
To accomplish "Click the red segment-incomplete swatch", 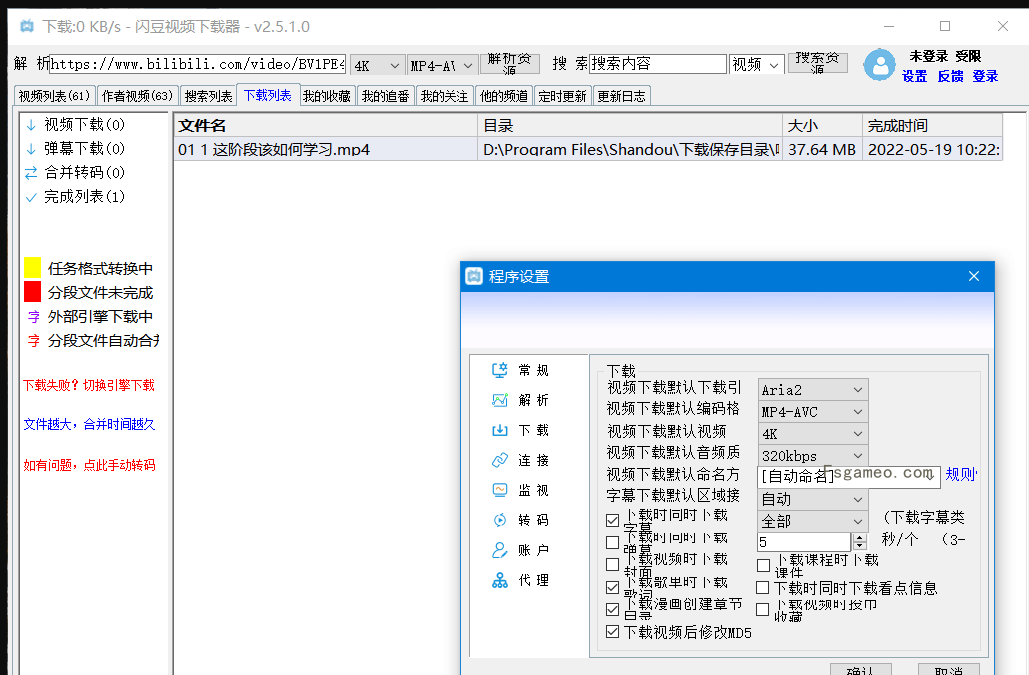I will pos(33,291).
